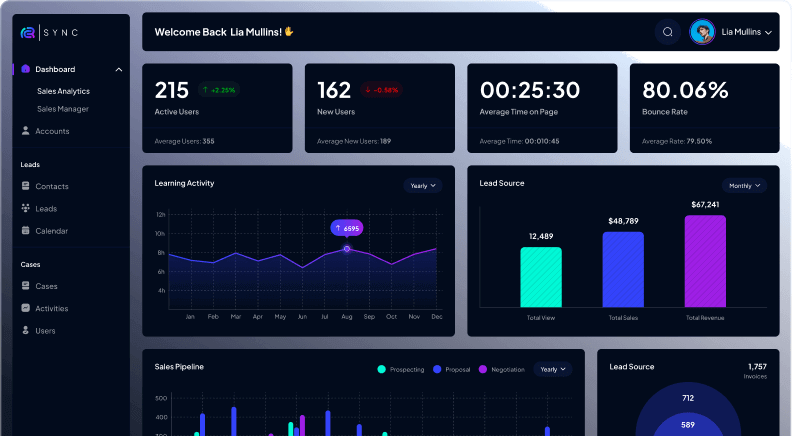792x436 pixels.
Task: Collapse the Dashboard menu chevron
Action: tap(119, 69)
